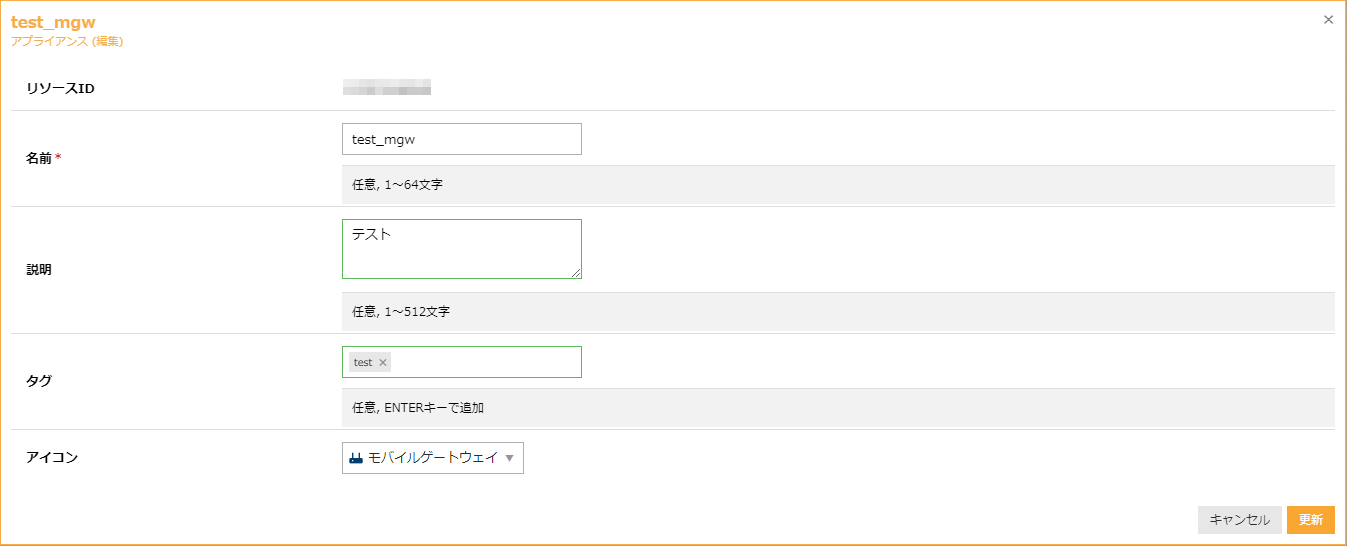Click the アイコン field label
1347x546 pixels.
(x=52, y=457)
